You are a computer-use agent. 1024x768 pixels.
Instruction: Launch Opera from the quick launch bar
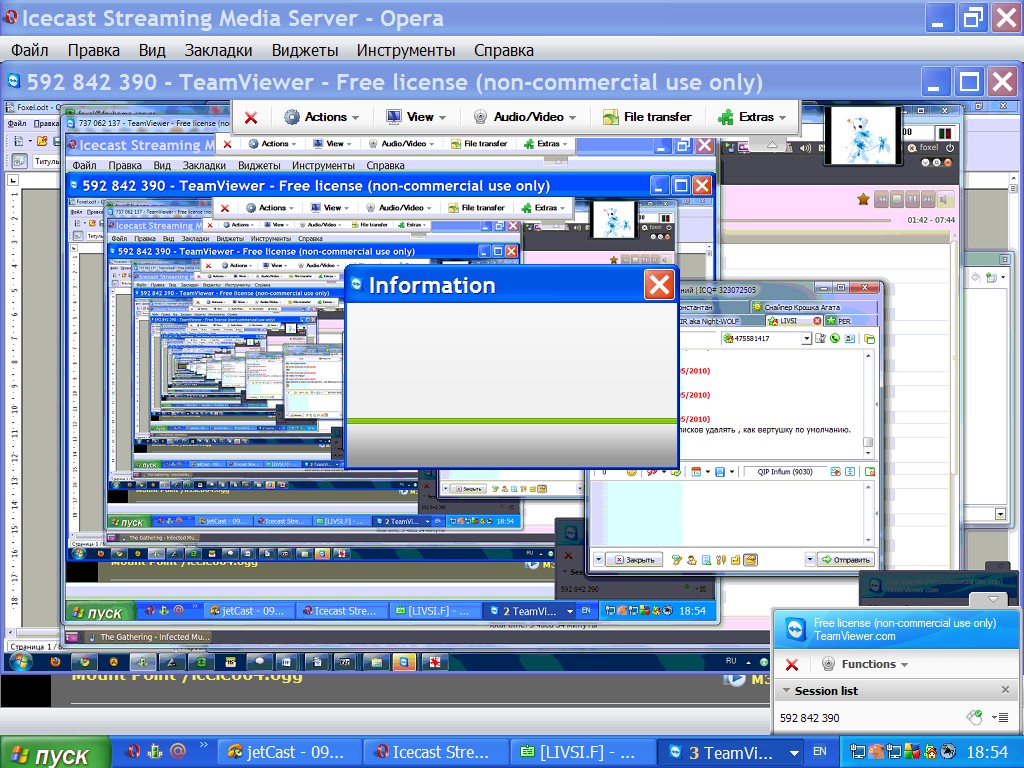click(133, 752)
